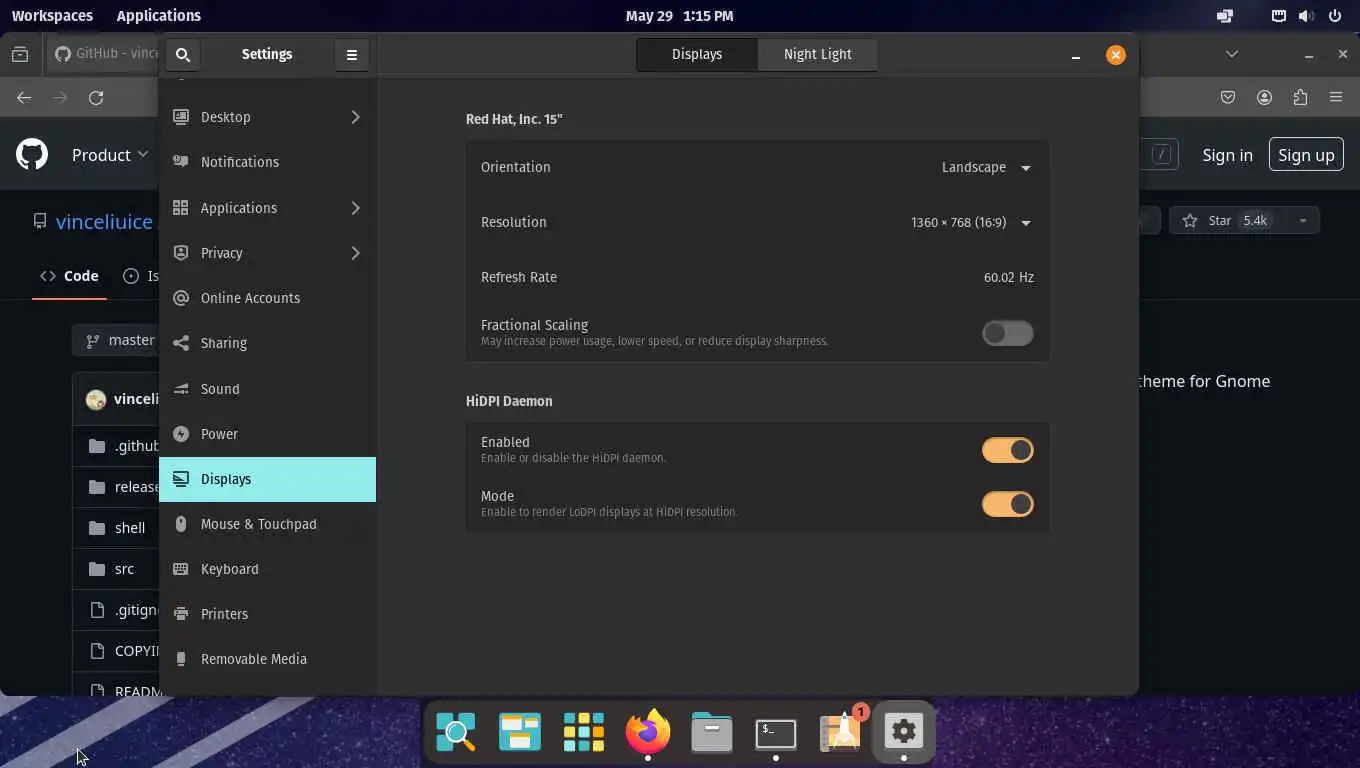Open Firefox extensions puzzle icon
The image size is (1360, 768).
[1300, 98]
